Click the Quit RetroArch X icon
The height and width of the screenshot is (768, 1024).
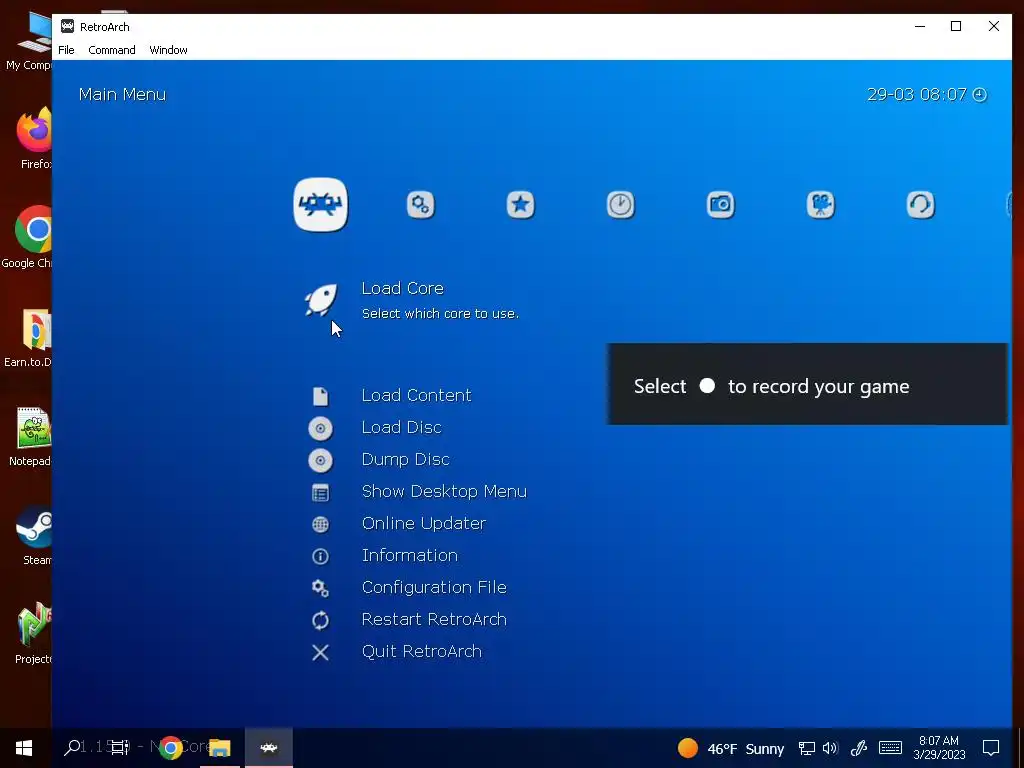point(320,652)
